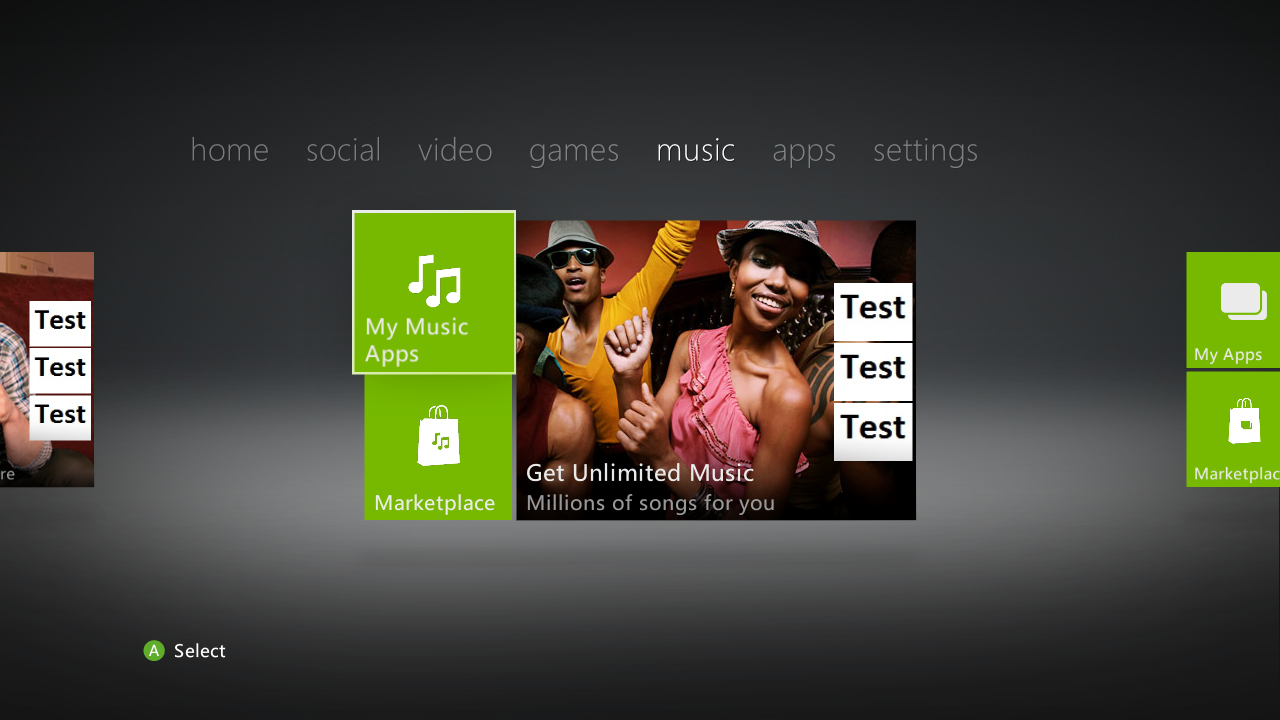Open the My Apps tile

[x=1233, y=310]
